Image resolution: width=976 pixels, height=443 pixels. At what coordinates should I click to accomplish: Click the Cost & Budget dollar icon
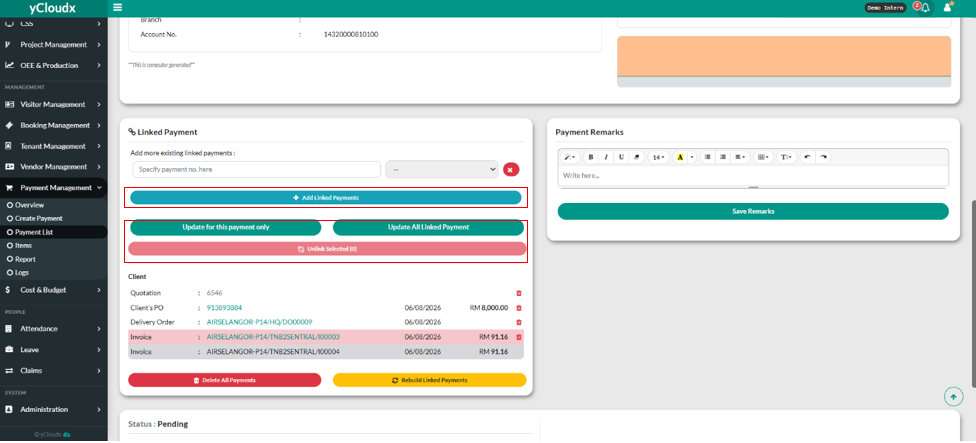pyautogui.click(x=7, y=290)
